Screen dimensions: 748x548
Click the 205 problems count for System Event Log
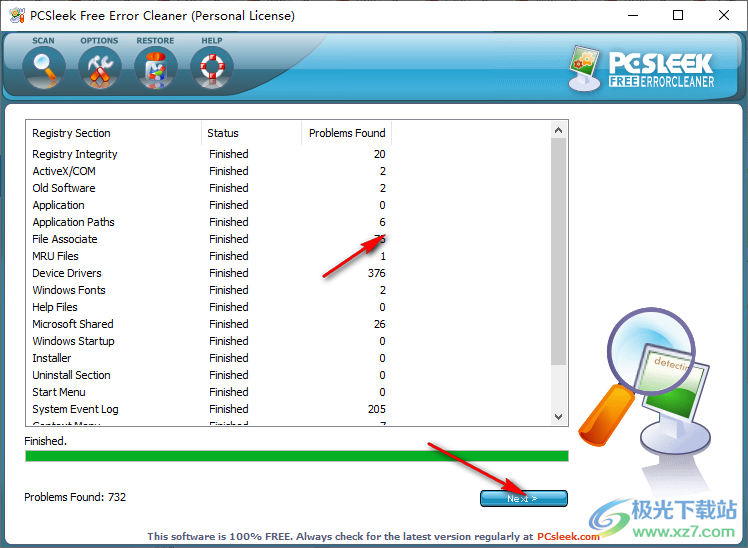[376, 409]
